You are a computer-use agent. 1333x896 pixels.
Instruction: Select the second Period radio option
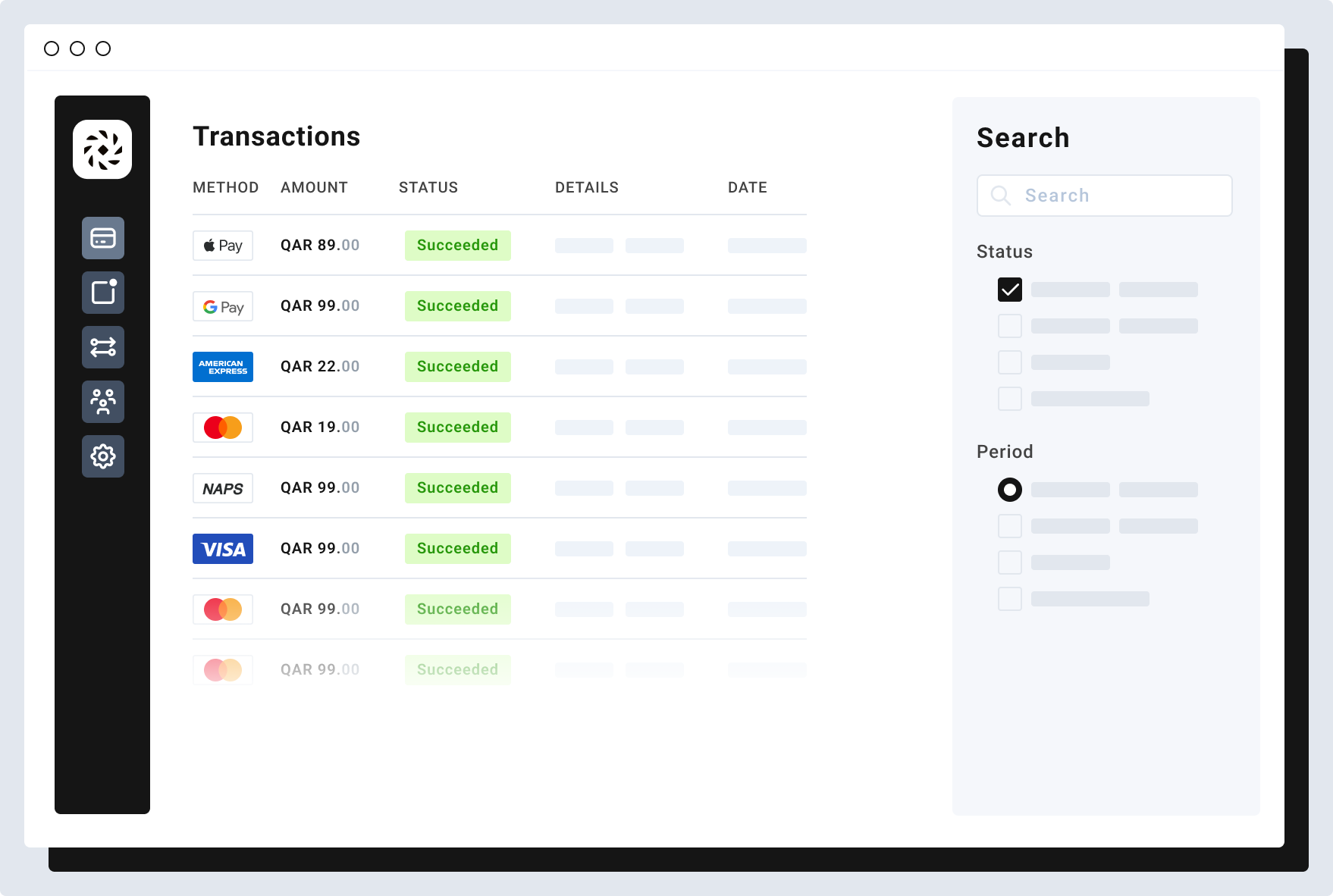click(x=1009, y=525)
